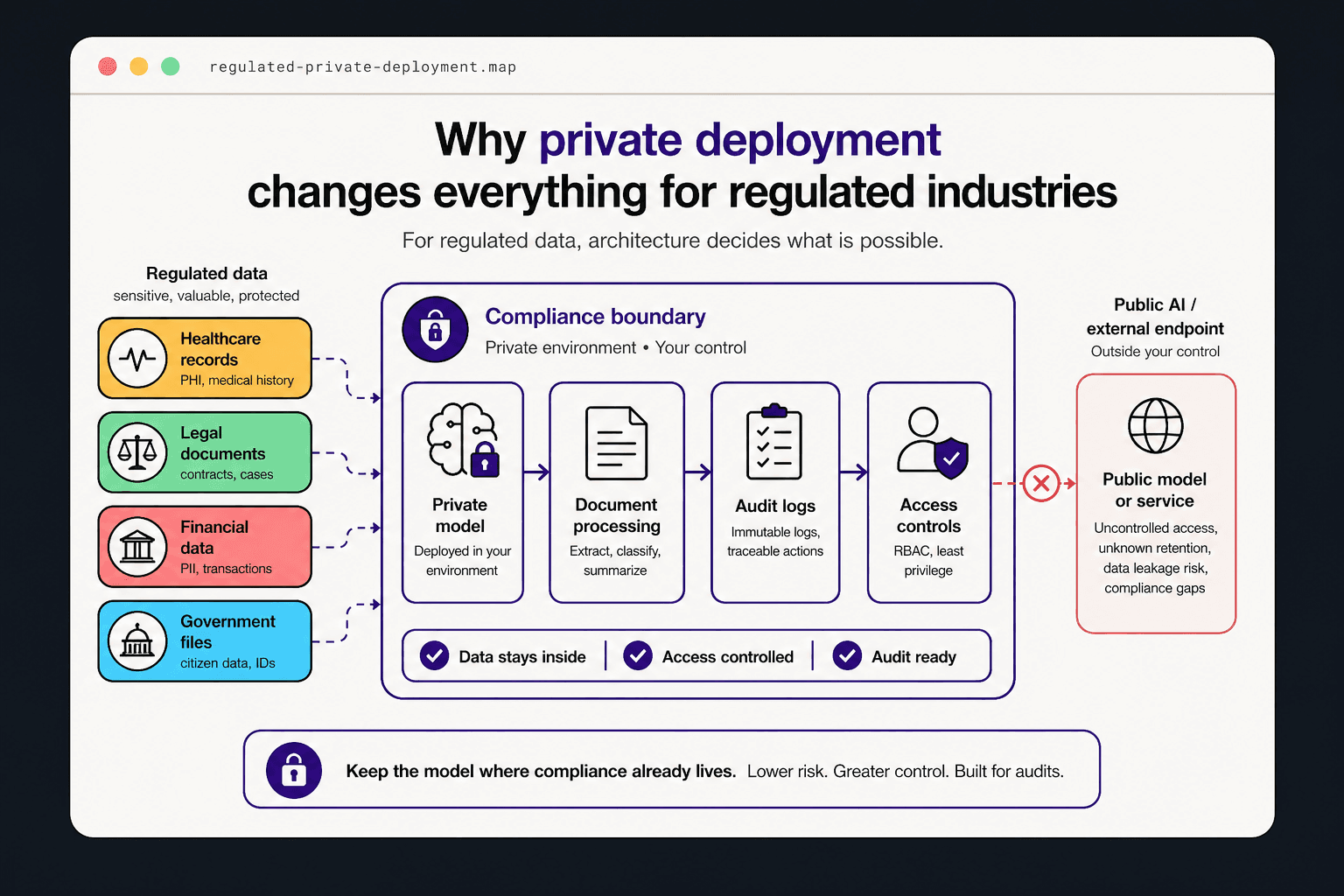The width and height of the screenshot is (1344, 896).
Task: Click the red X blocked-connection marker
Action: coord(1040,483)
